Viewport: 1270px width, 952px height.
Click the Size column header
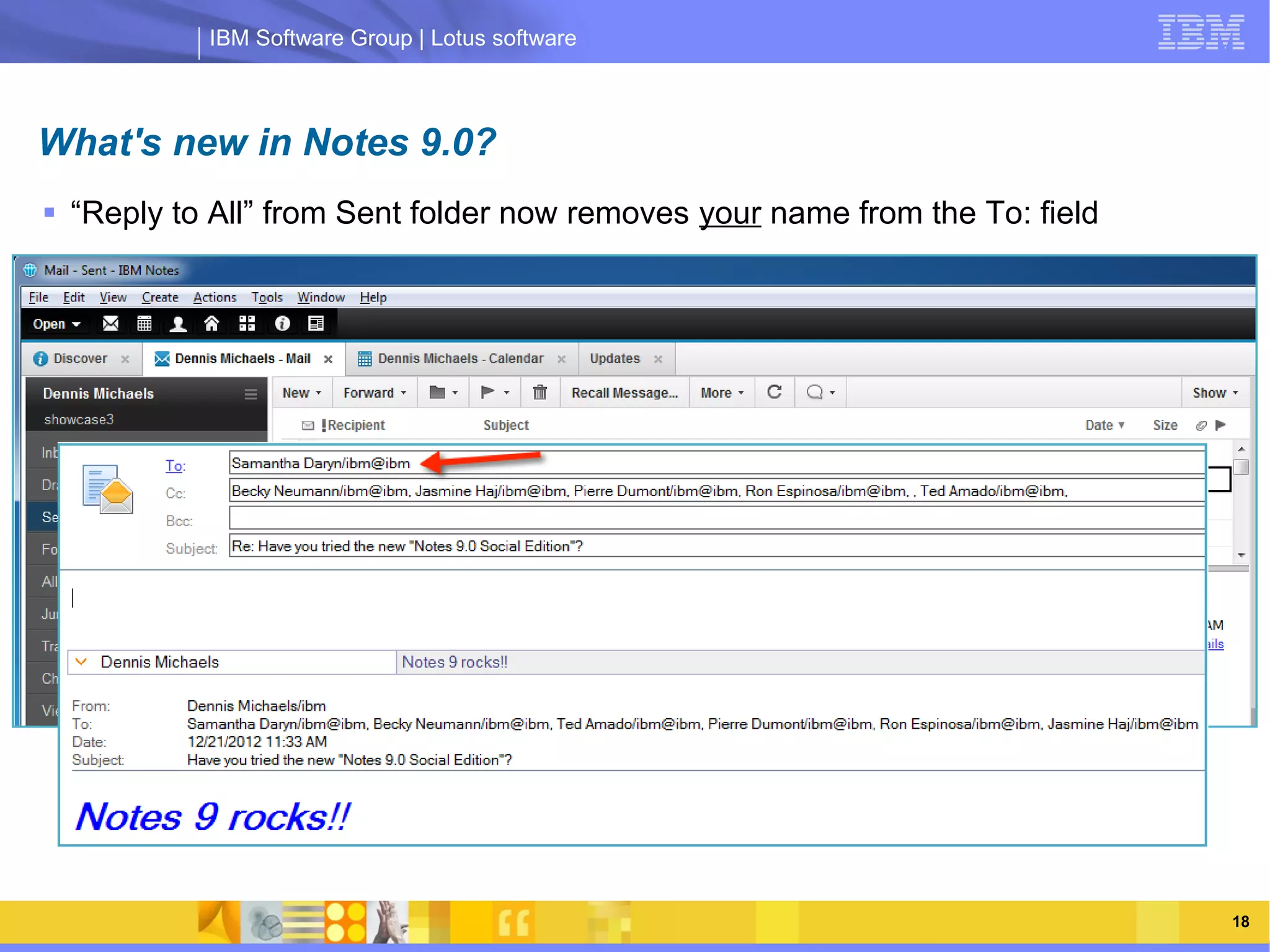1165,425
